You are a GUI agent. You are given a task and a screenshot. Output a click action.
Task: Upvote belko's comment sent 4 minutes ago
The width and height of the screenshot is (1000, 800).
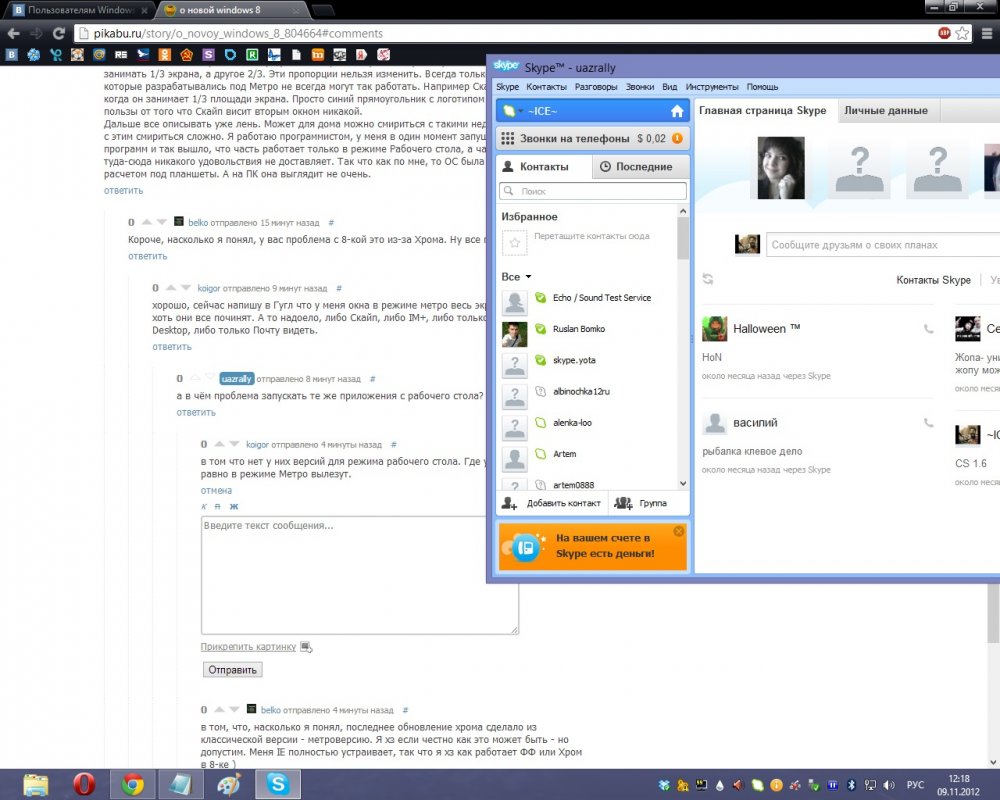[x=219, y=709]
